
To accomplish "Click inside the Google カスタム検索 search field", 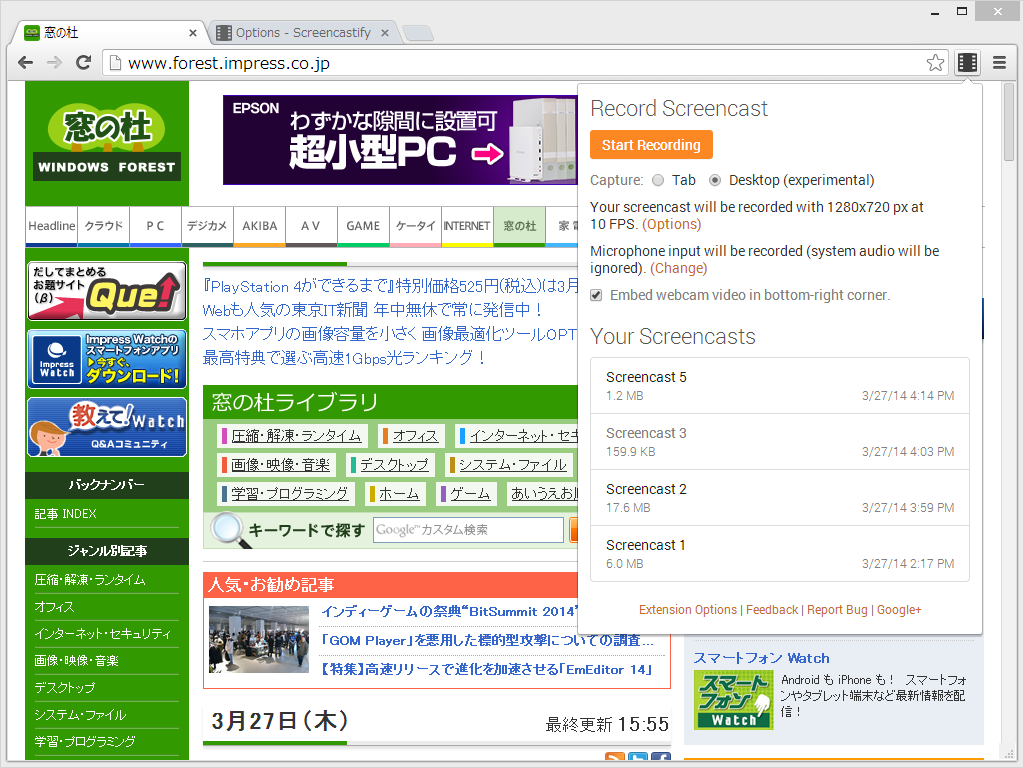I will click(x=468, y=530).
